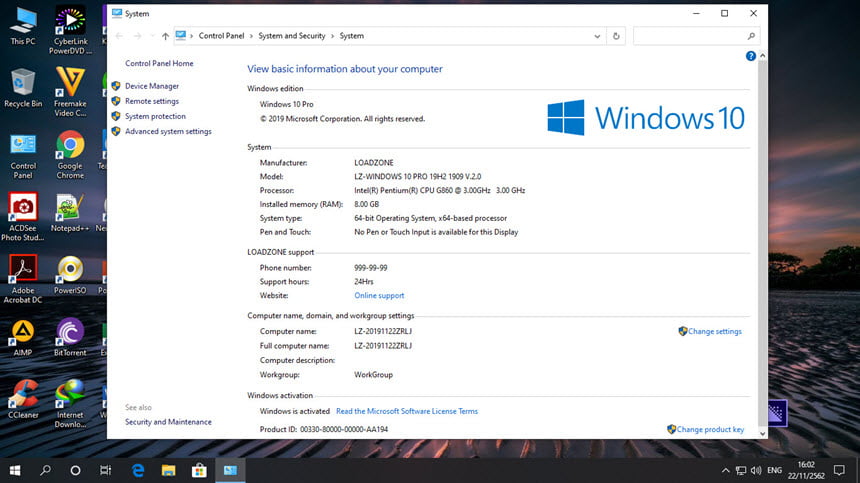860x483 pixels.
Task: Open File Explorer from taskbar
Action: point(168,470)
